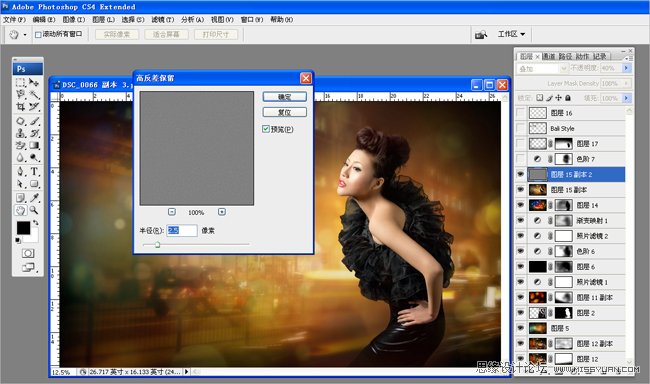This screenshot has width=650, height=384.
Task: Hide layer 照片滤镜 2
Action: coord(520,236)
